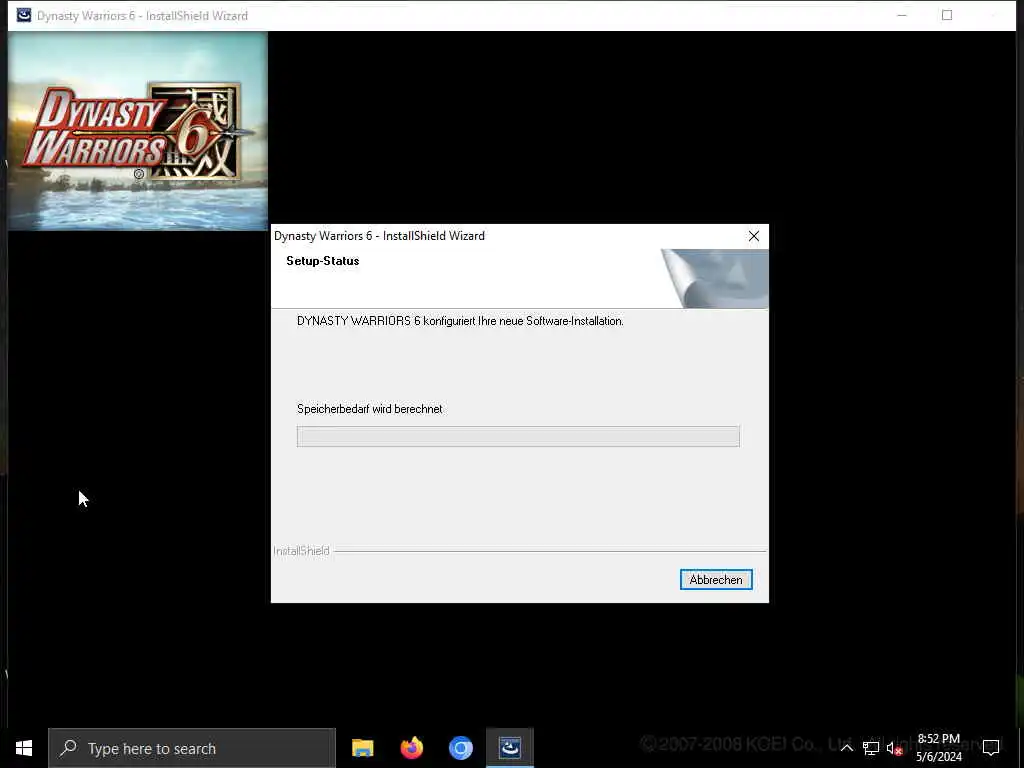
Task: Click the Dynasty Warriors 6 logo image
Action: pyautogui.click(x=138, y=131)
